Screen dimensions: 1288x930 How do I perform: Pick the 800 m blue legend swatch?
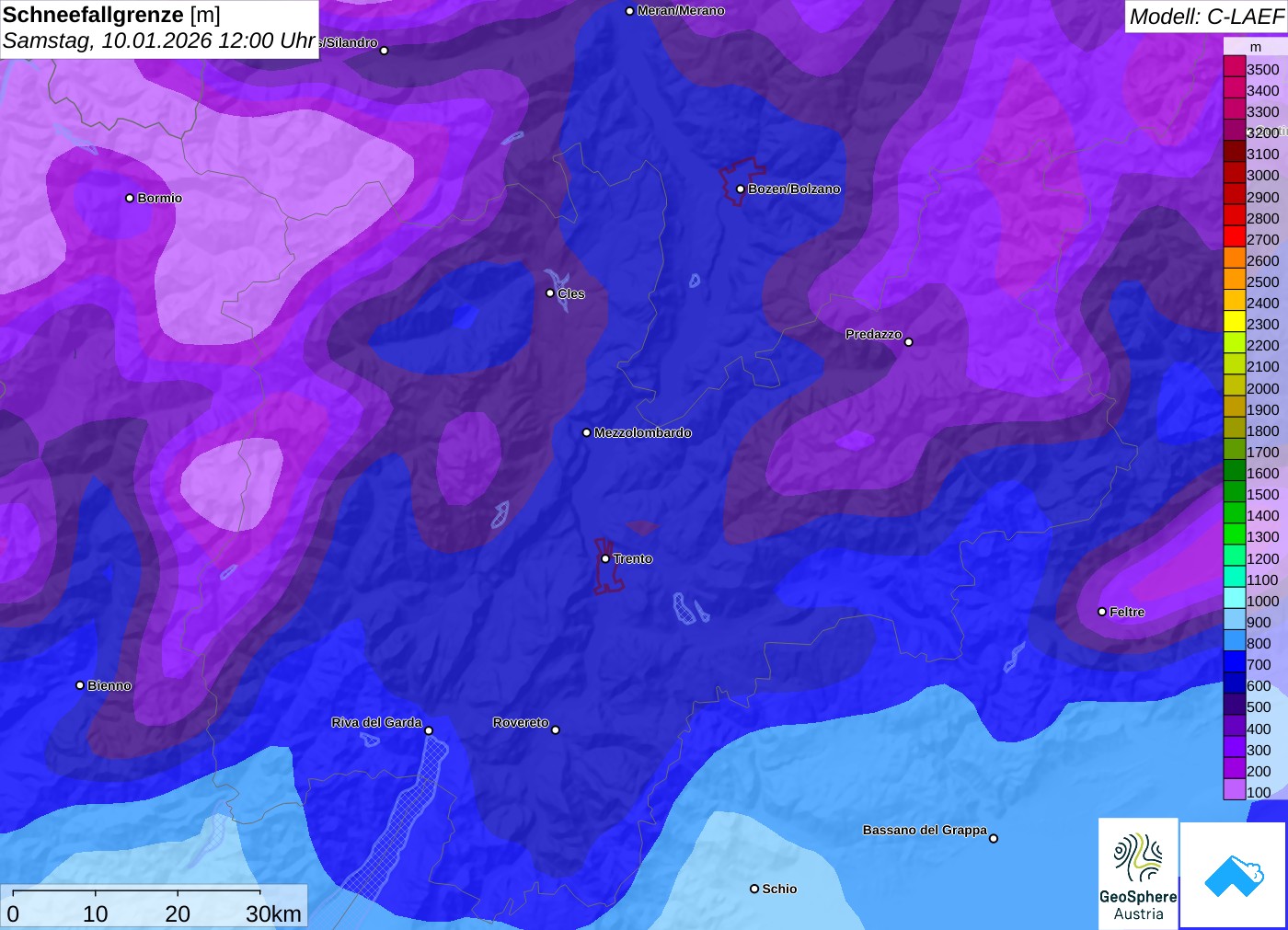pos(1235,642)
